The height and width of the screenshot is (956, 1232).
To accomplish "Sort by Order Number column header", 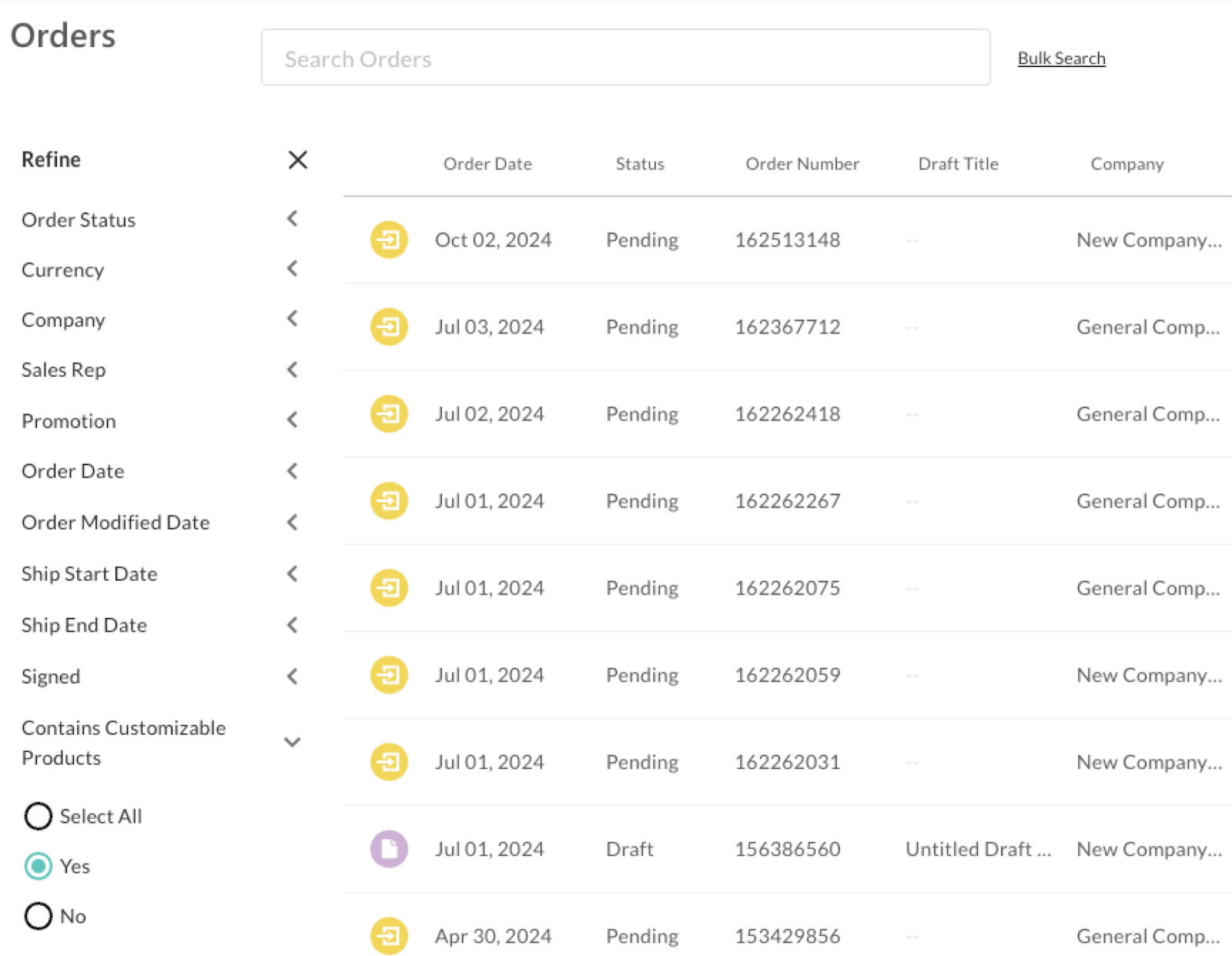I will pos(802,163).
